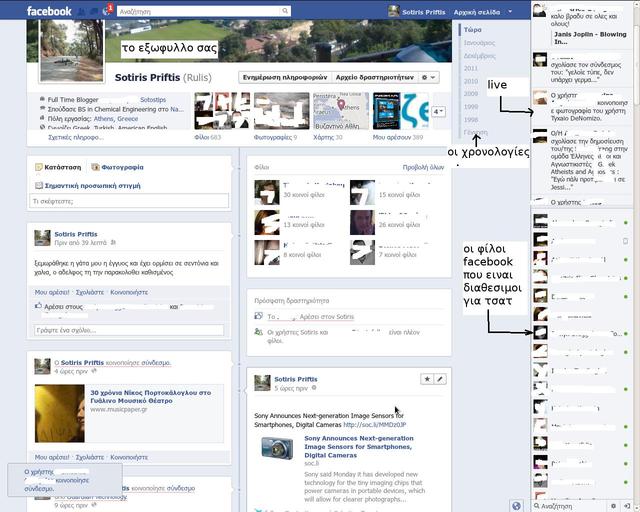
Task: Open the like icon in Πρόσφατη δραστηριότητα
Action: click(x=258, y=316)
